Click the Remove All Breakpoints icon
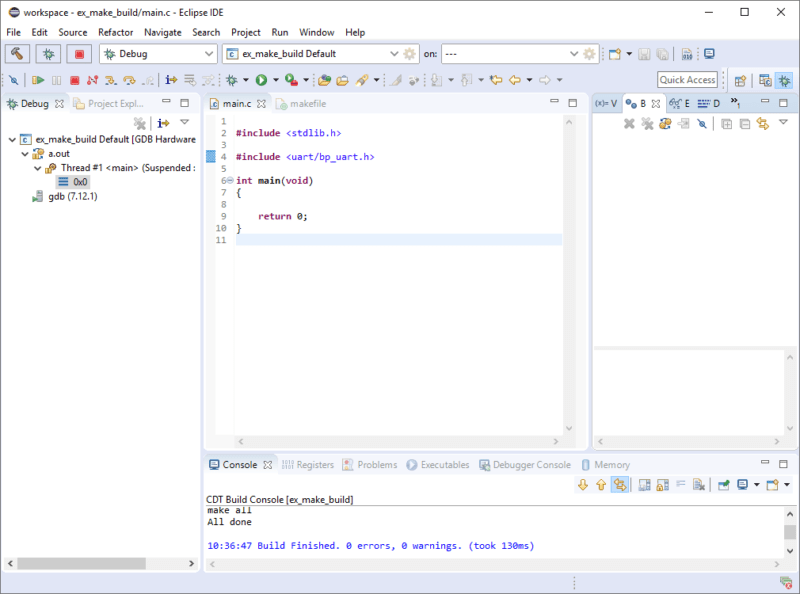Screen dimensions: 800x594 pyautogui.click(x=646, y=122)
